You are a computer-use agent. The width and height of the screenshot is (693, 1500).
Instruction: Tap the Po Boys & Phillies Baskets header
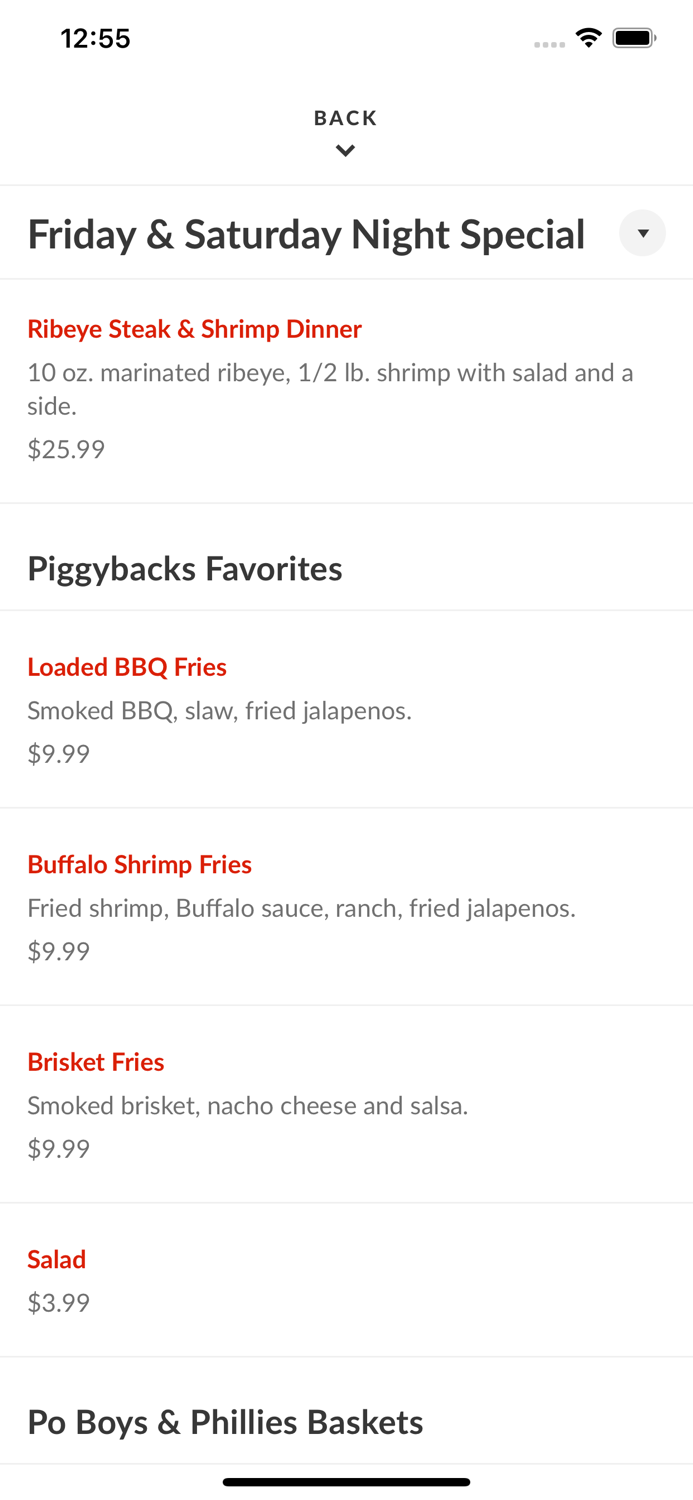[225, 1421]
